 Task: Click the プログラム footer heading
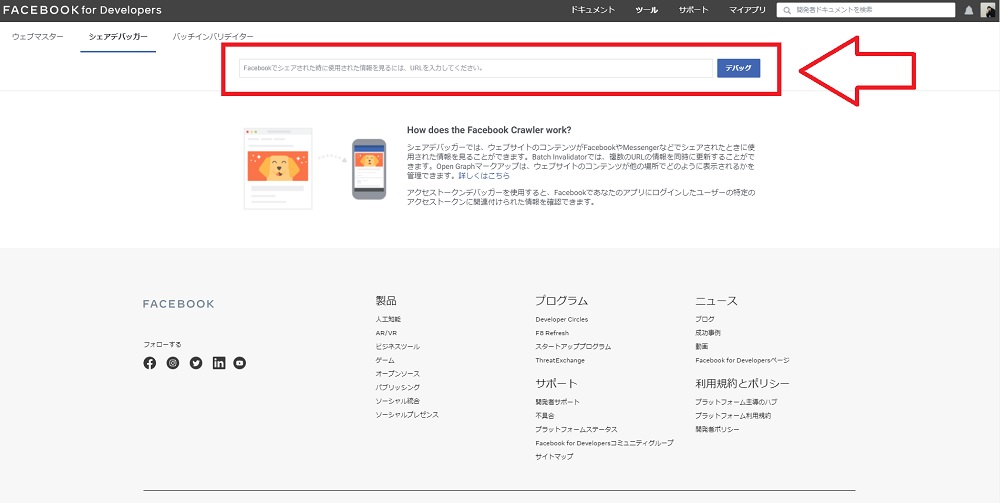click(x=562, y=301)
